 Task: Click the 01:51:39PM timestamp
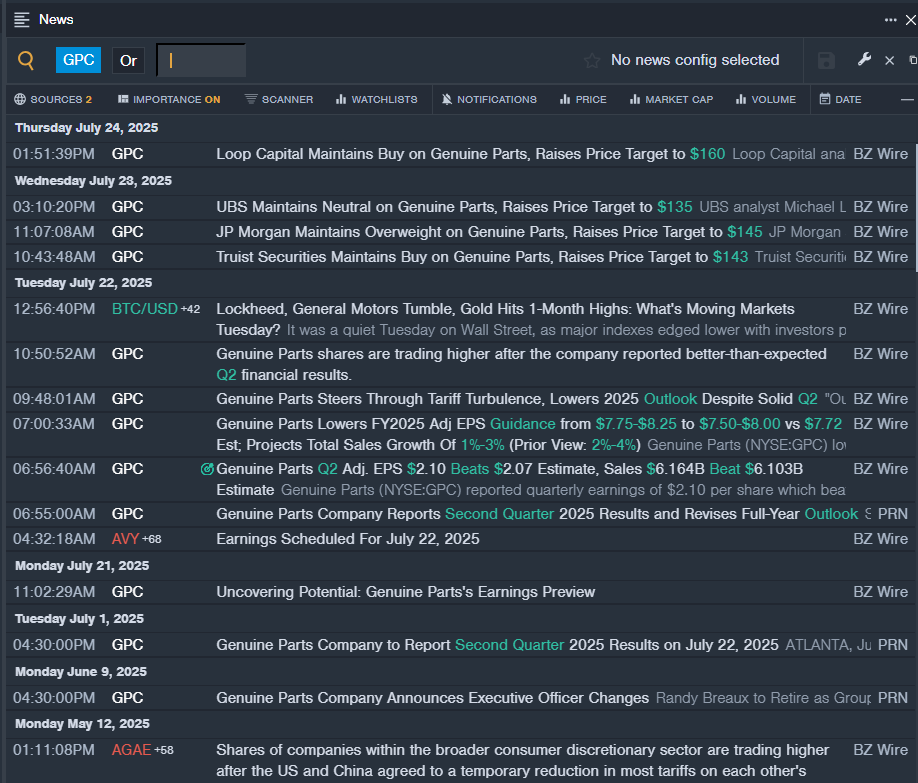coord(54,154)
